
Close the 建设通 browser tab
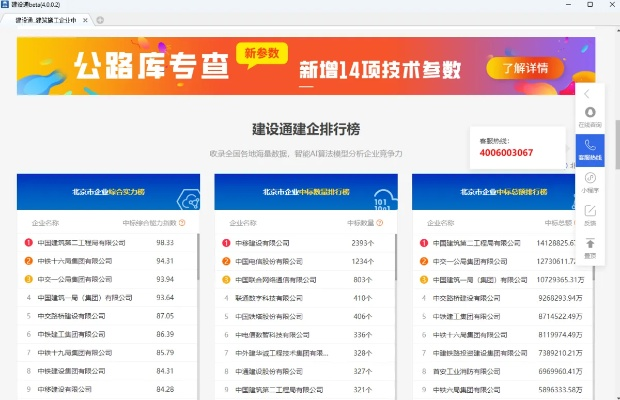86,20
